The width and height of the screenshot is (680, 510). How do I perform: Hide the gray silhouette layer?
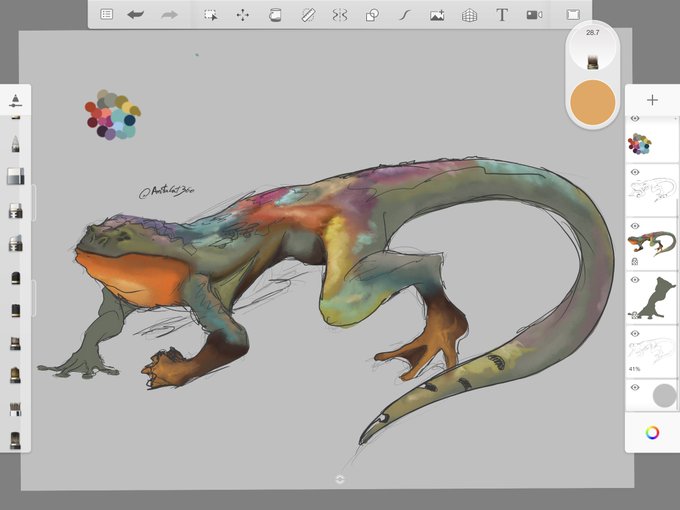click(635, 280)
